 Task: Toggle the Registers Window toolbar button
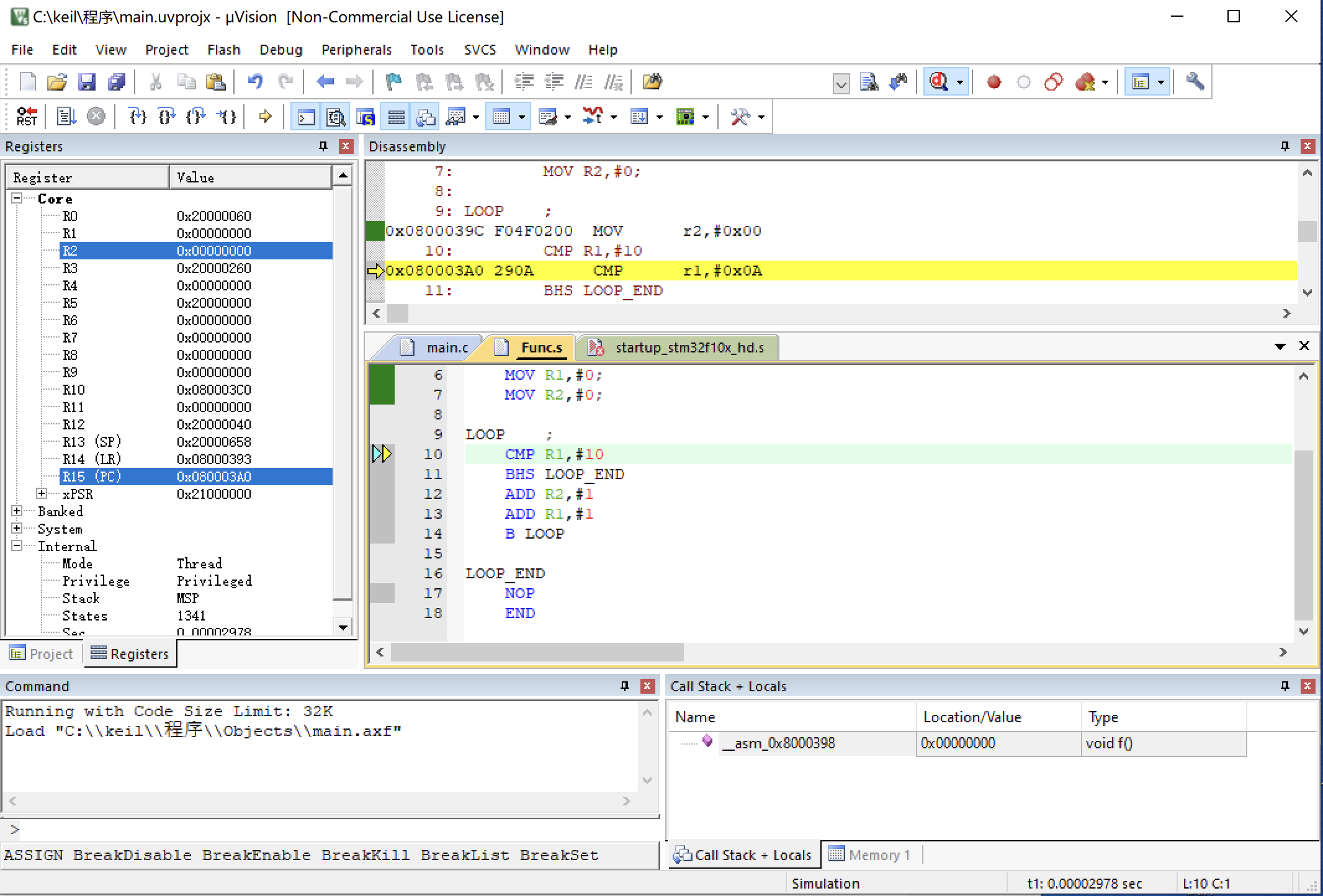pyautogui.click(x=396, y=117)
